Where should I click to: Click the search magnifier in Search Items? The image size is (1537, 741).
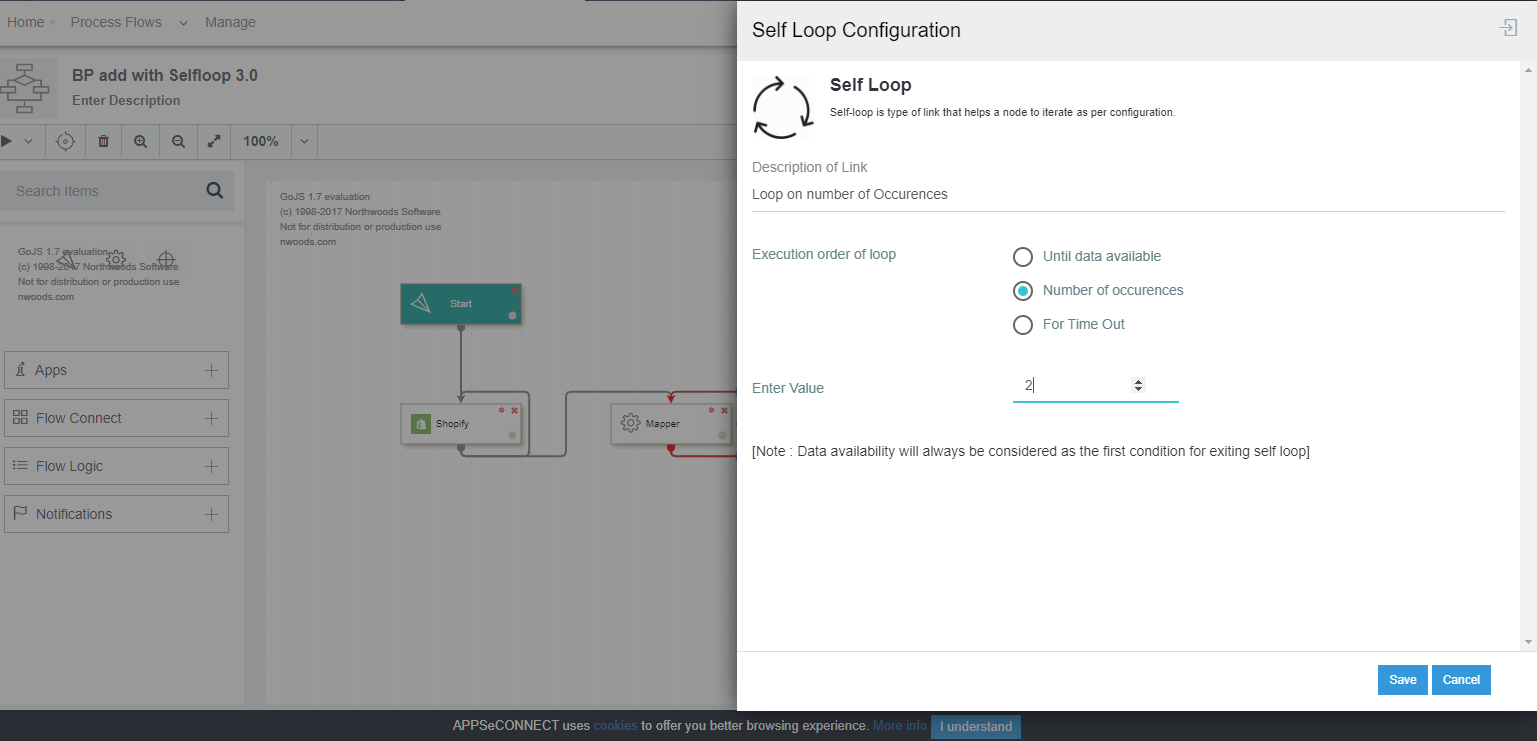click(214, 189)
